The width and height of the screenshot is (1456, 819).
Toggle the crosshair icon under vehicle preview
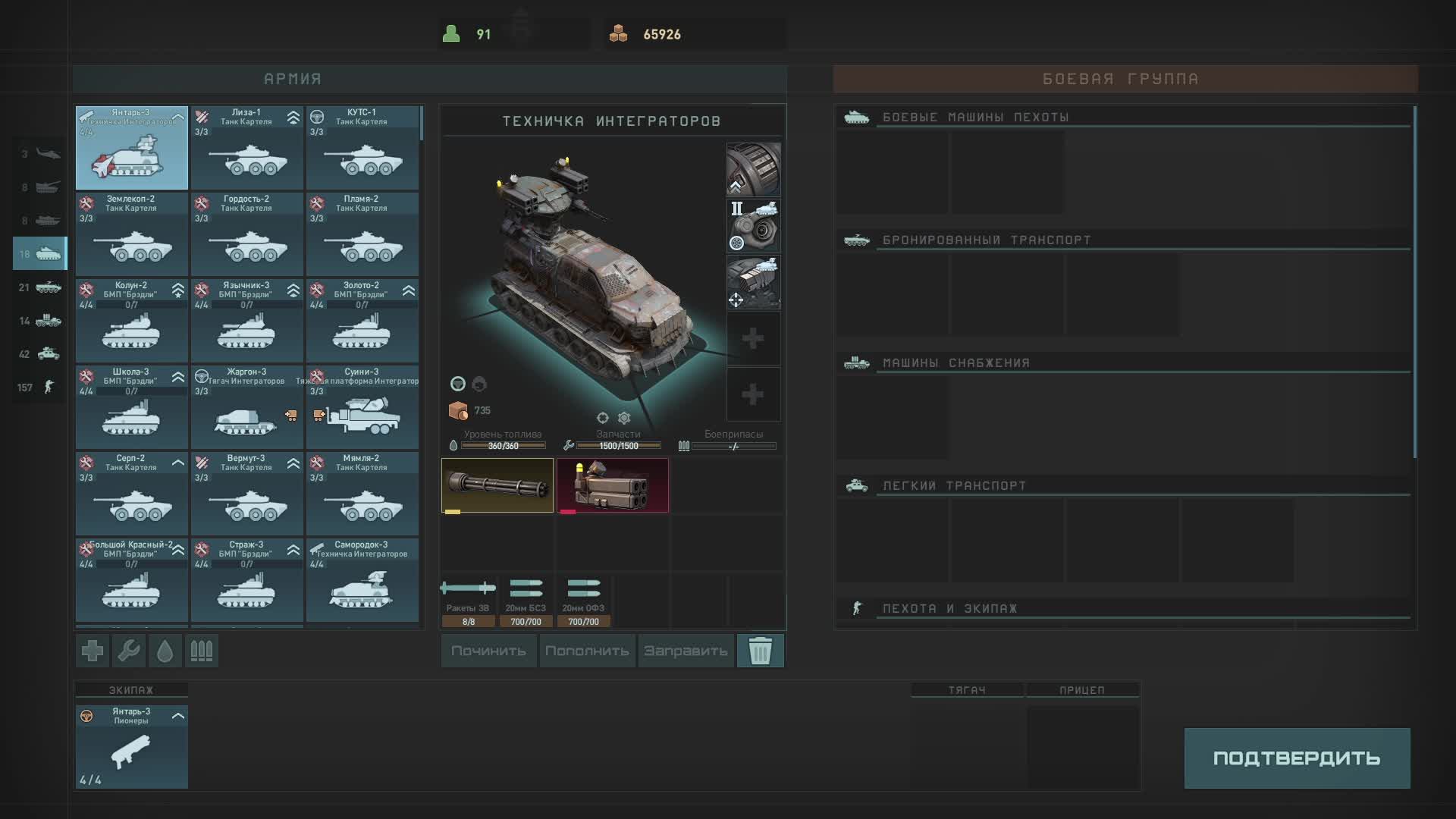603,418
